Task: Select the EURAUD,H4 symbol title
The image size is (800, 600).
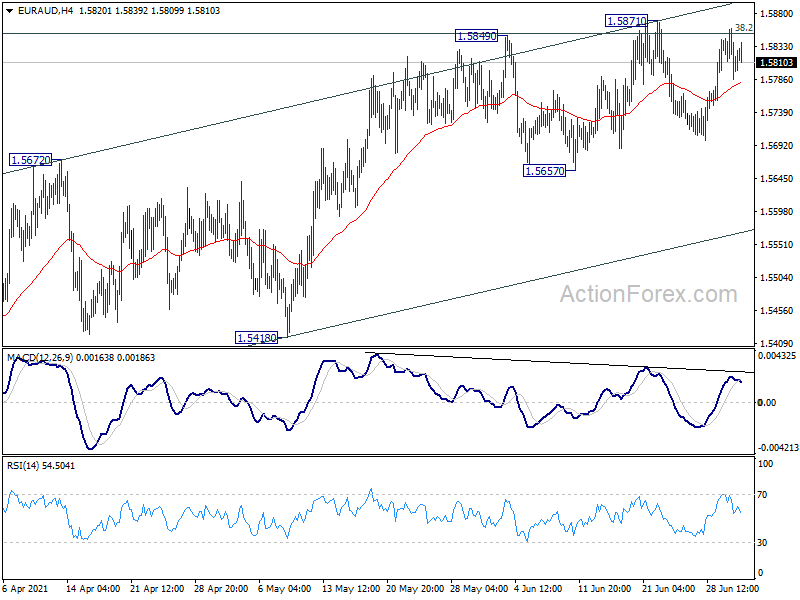Action: (45, 11)
